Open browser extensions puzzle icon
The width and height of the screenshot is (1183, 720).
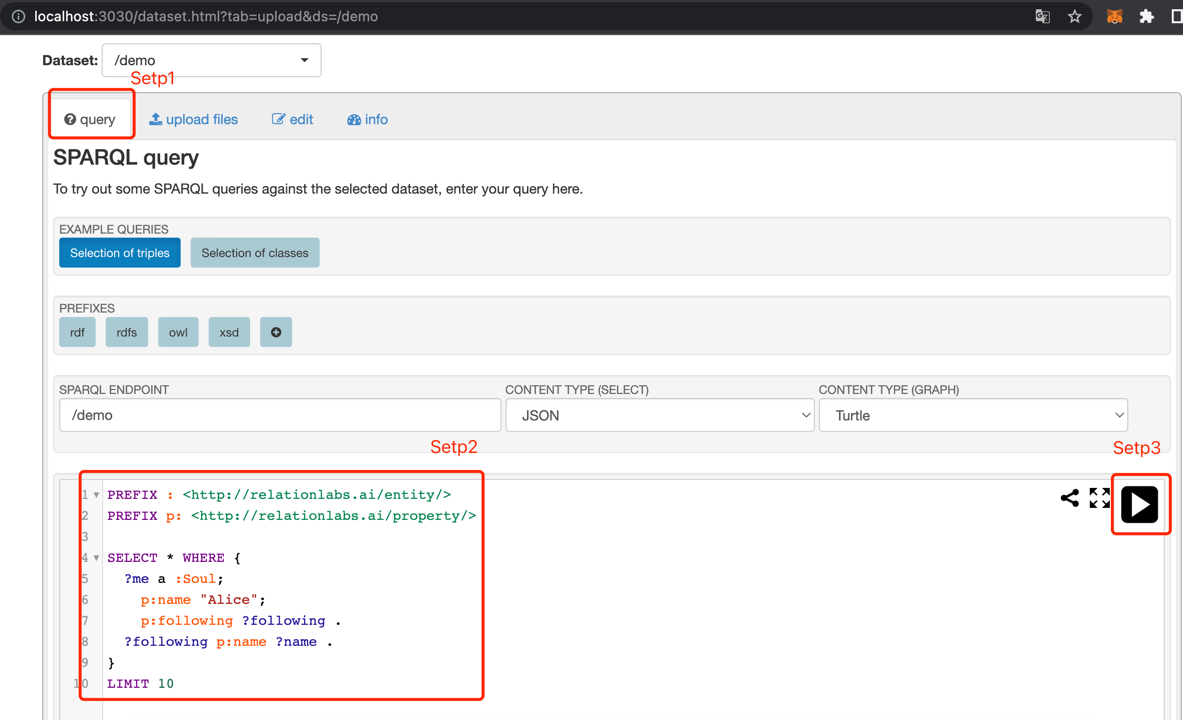click(1146, 17)
